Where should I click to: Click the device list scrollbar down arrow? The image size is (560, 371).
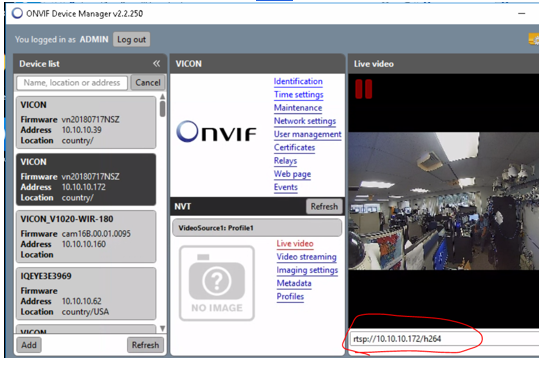tap(162, 328)
